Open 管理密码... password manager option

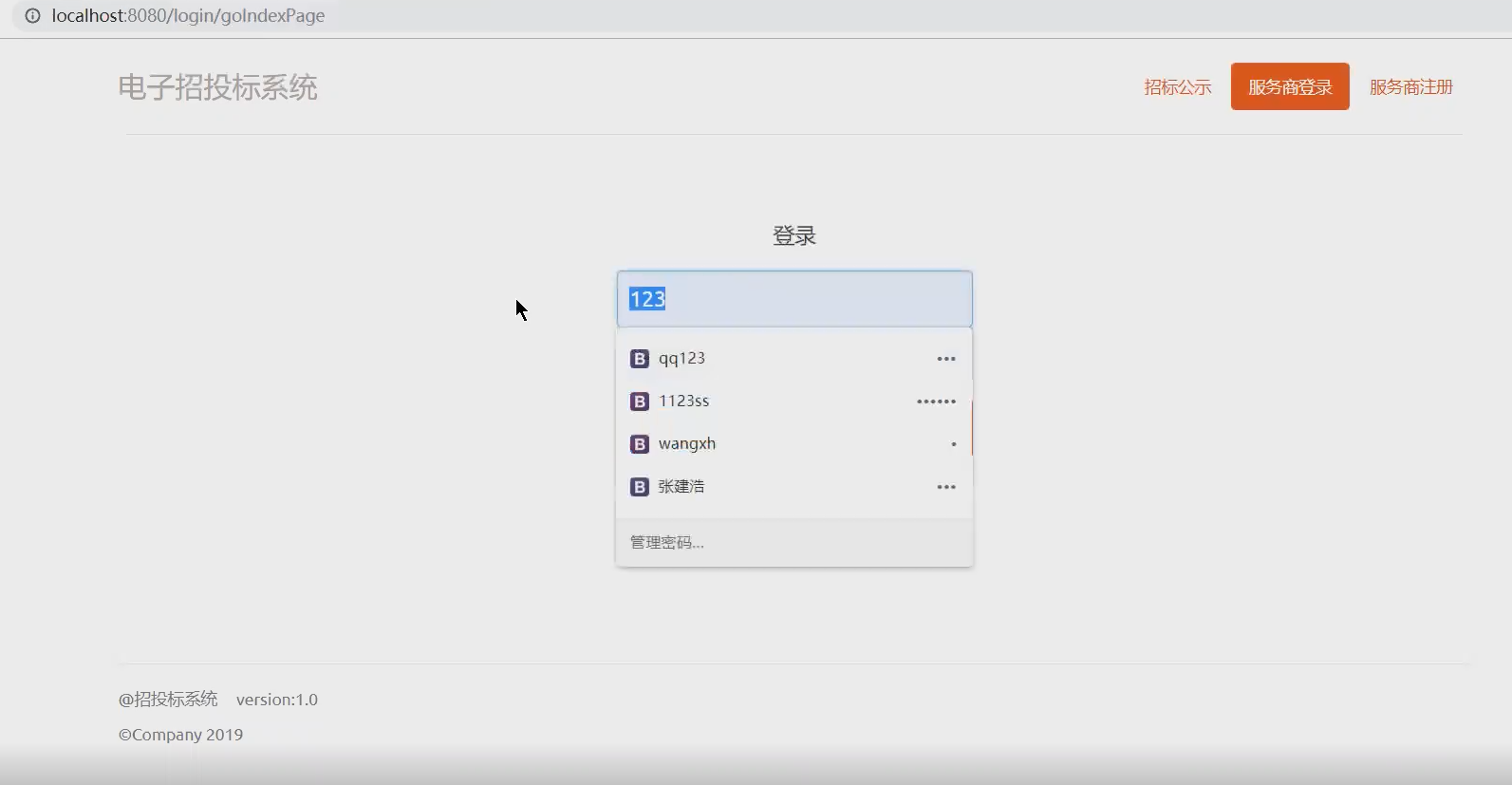coord(794,543)
